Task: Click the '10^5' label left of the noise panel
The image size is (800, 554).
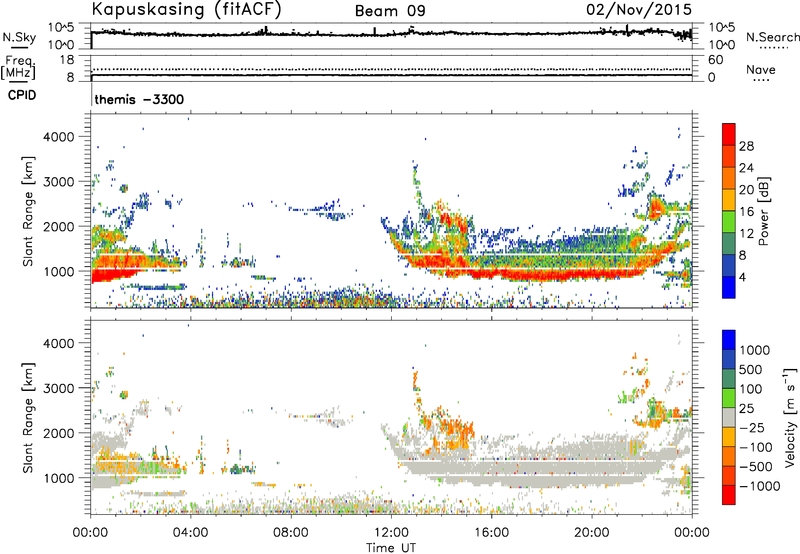Action: point(61,28)
